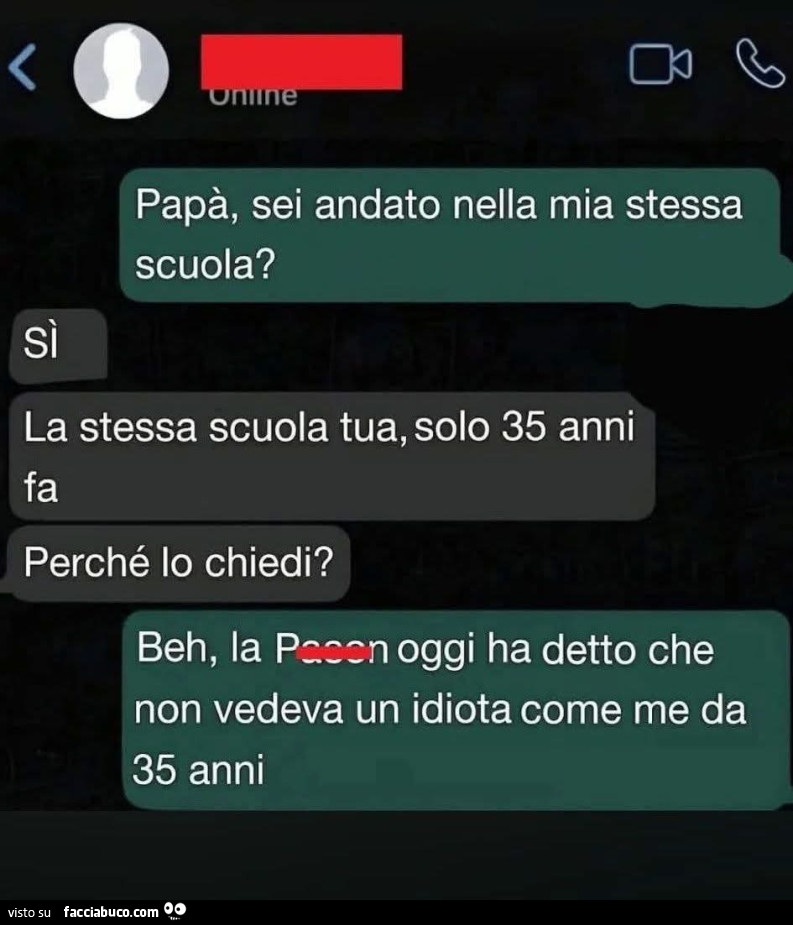793x925 pixels.
Task: Click the googly eyes logo next to facciabuco.com
Action: coord(175,910)
